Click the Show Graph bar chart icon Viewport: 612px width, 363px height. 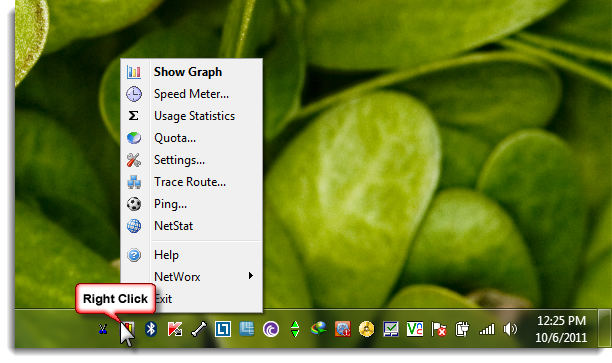tap(133, 72)
